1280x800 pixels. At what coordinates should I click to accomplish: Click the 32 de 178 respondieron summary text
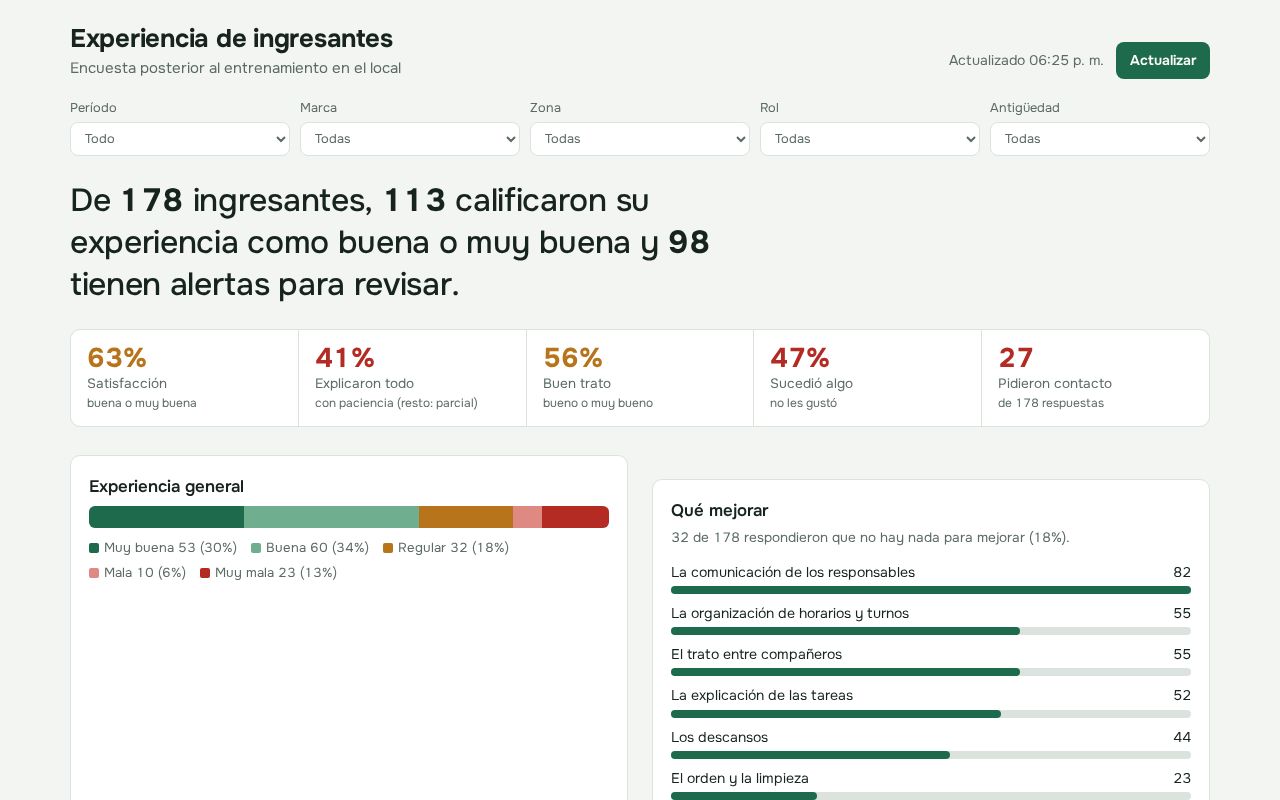point(870,537)
